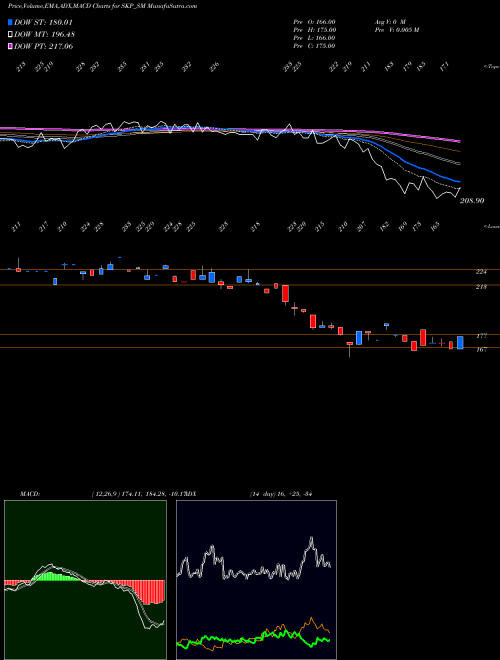This screenshot has height=660, width=500.
Task: Click the 167 support level label
Action: point(481,349)
